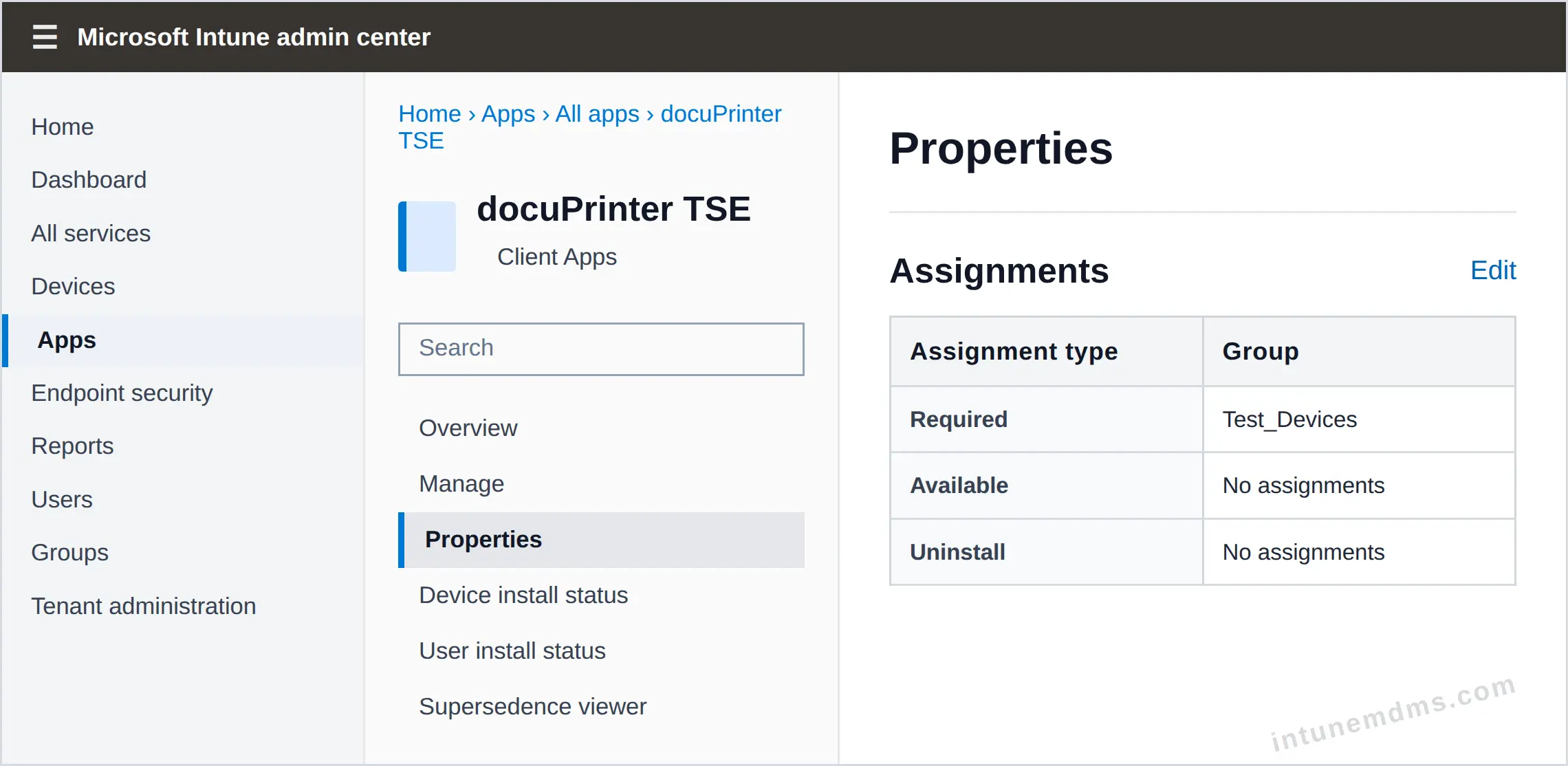
Task: Open the hamburger navigation menu
Action: pyautogui.click(x=45, y=37)
